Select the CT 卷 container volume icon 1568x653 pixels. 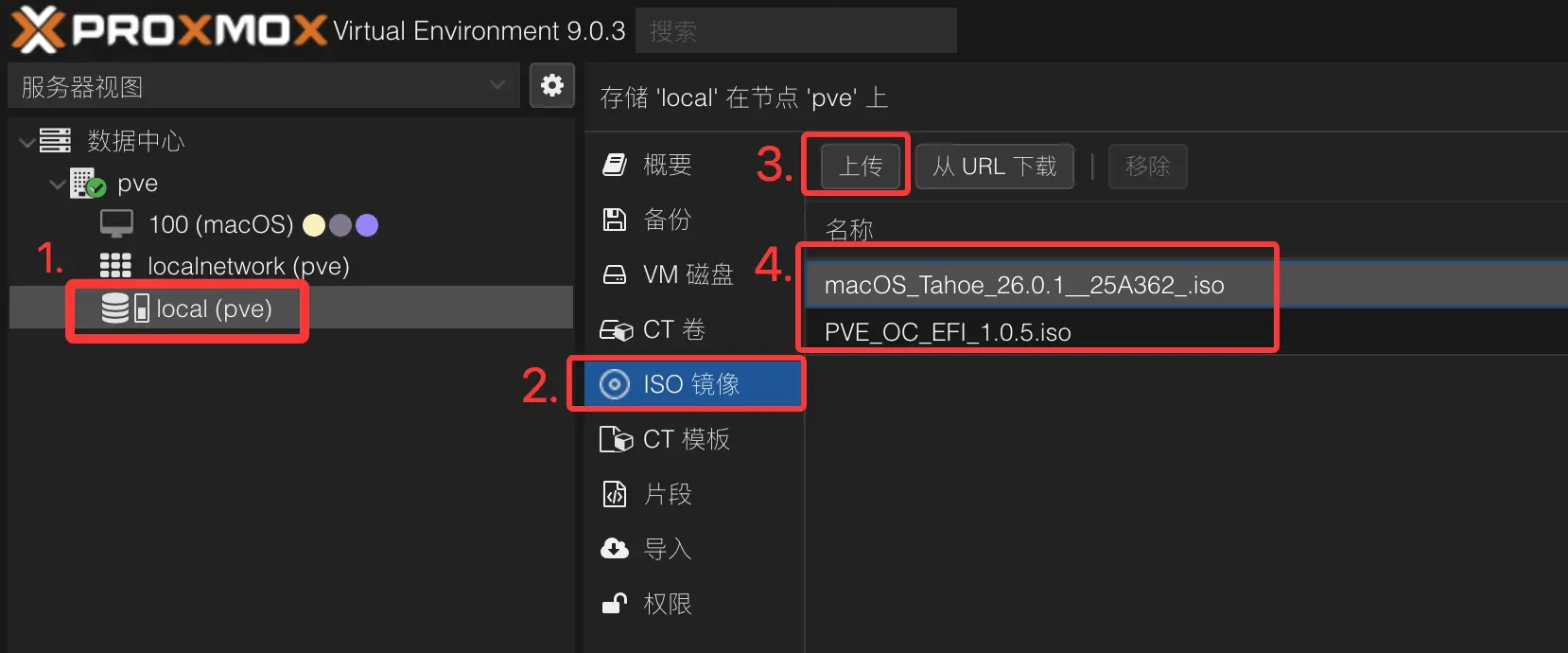point(616,329)
